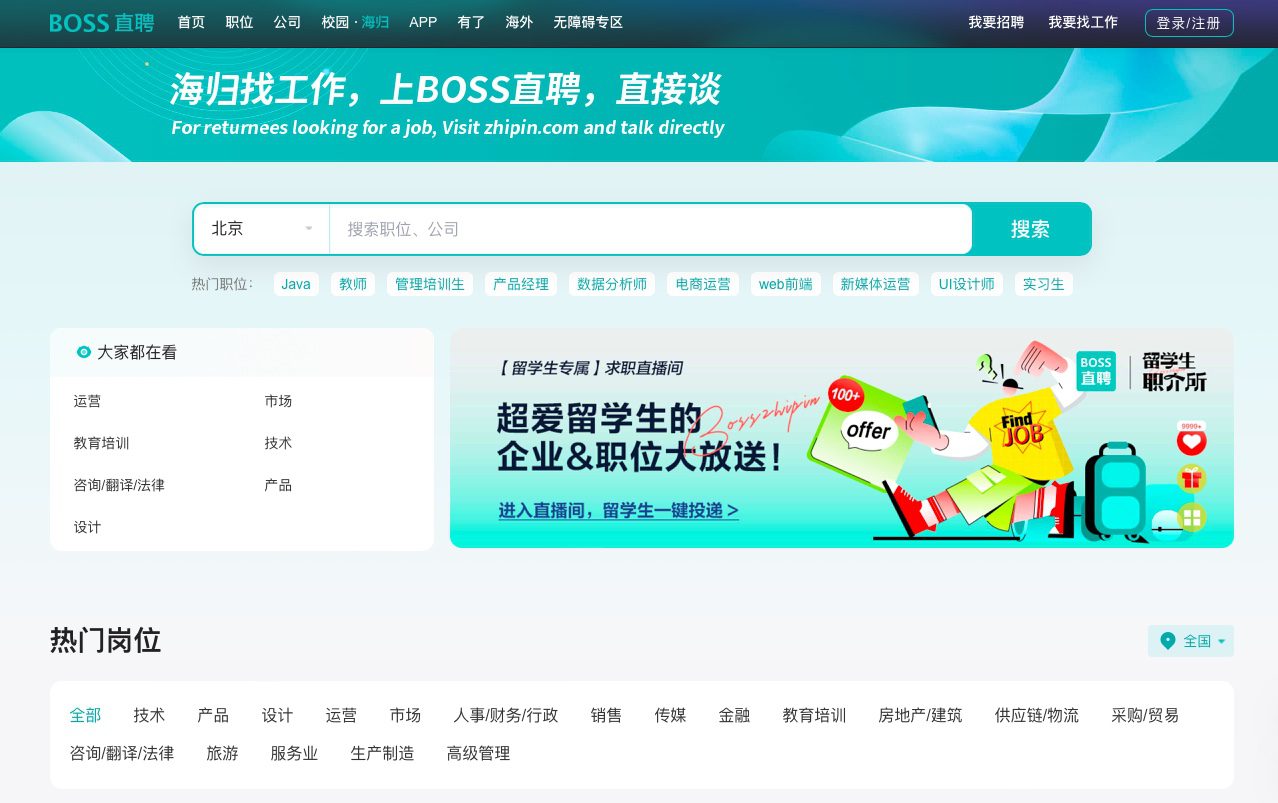Open 咨询/翻译/法律 in the 大家都在看 panel
Image resolution: width=1278 pixels, height=803 pixels.
pos(119,485)
